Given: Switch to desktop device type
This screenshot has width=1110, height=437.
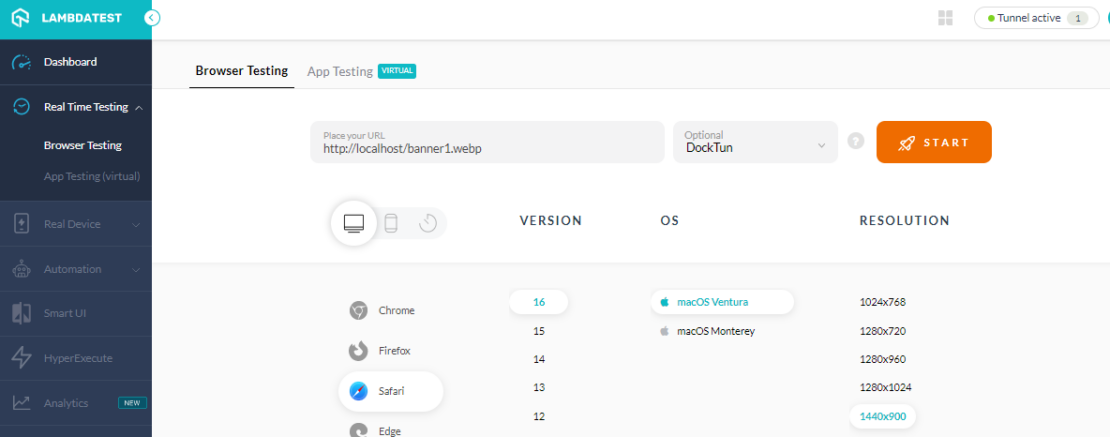Looking at the screenshot, I should 354,223.
